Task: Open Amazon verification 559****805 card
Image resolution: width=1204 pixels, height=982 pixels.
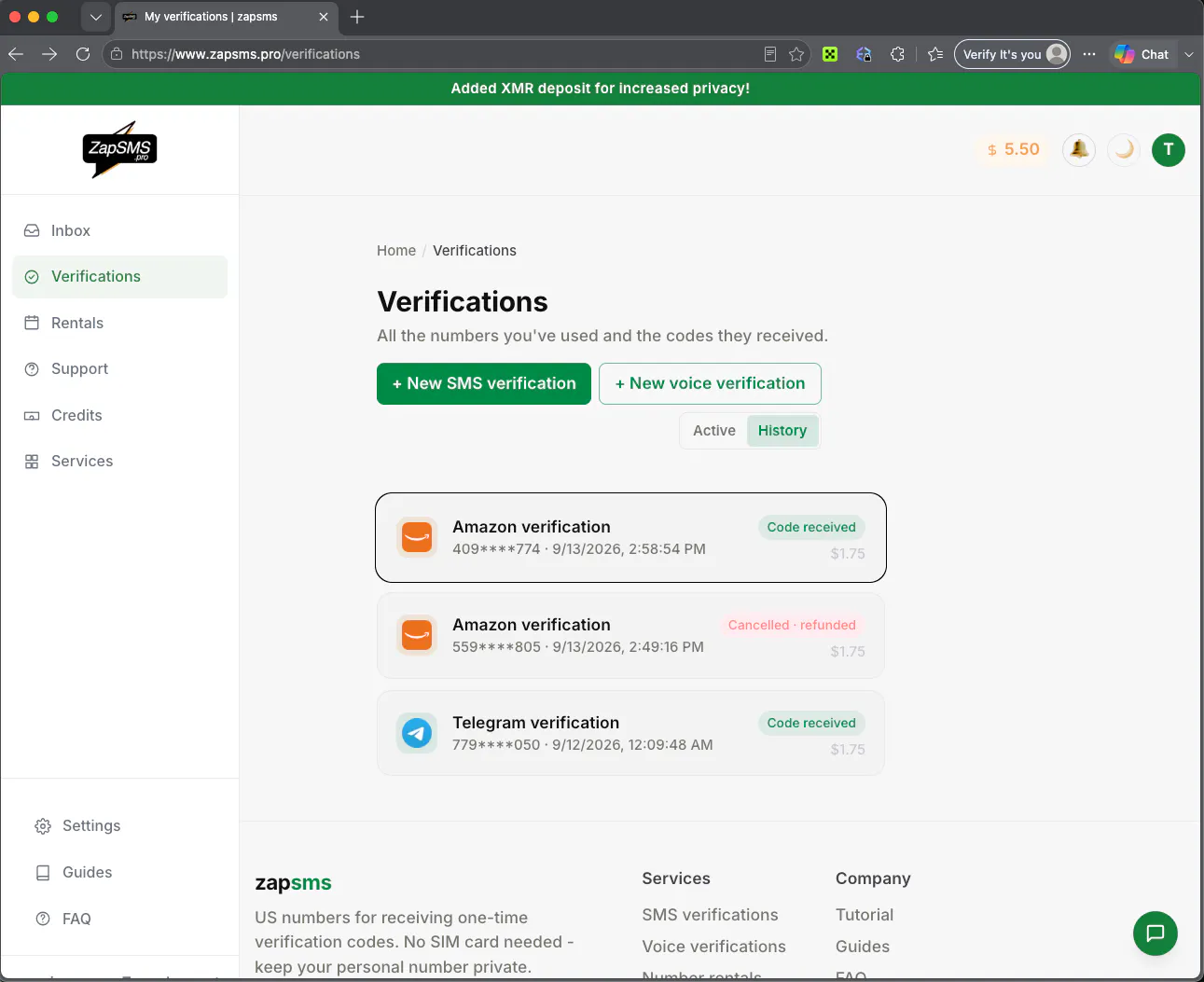Action: [x=630, y=636]
